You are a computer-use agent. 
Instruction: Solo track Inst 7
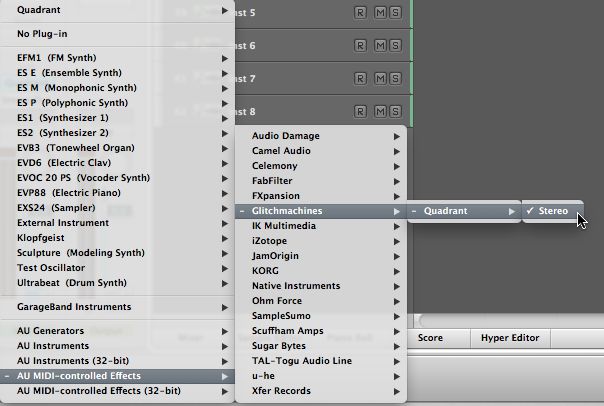[x=395, y=79]
